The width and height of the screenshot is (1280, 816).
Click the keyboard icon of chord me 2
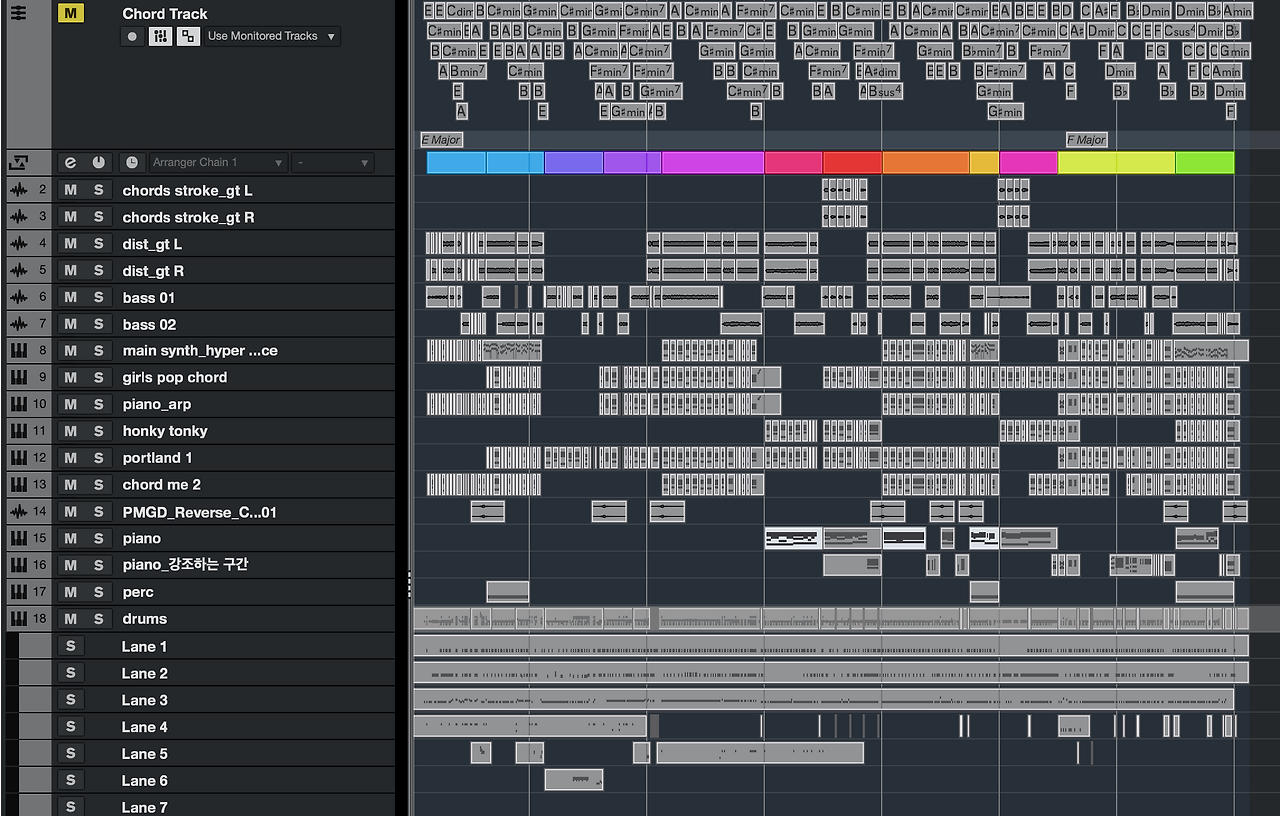pyautogui.click(x=18, y=484)
